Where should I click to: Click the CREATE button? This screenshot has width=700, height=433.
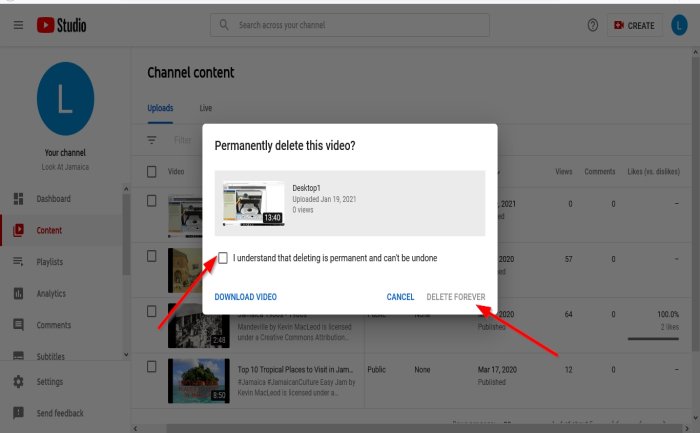(x=634, y=25)
